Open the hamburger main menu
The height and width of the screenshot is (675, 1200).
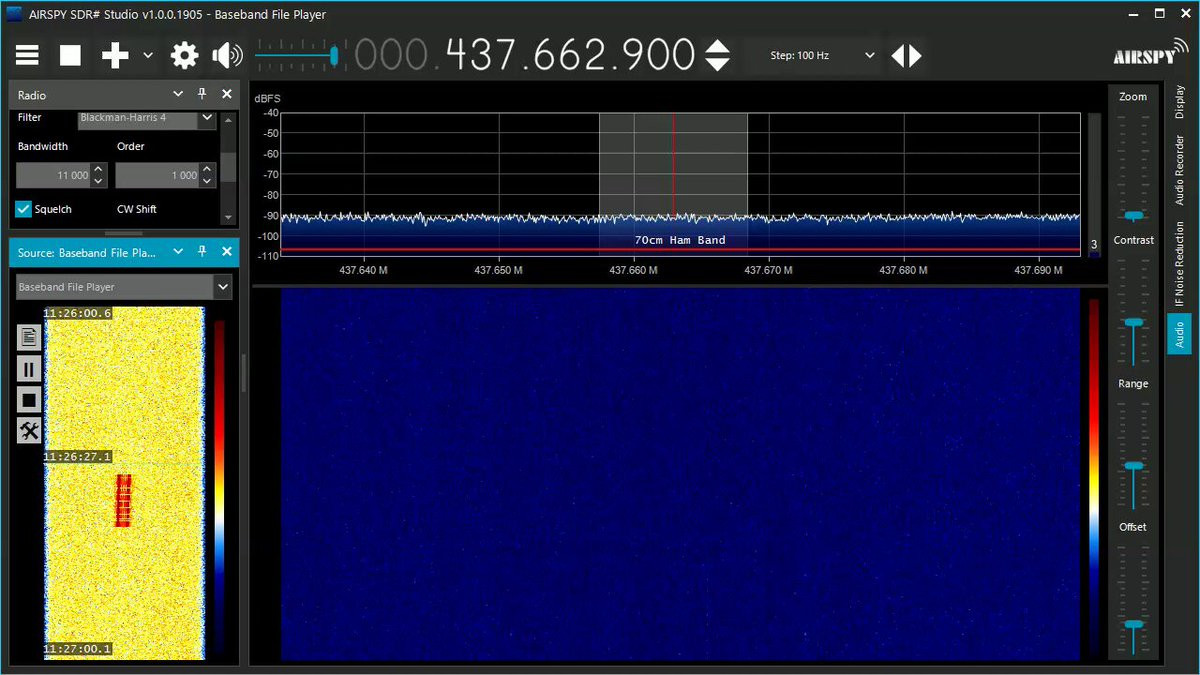coord(27,55)
